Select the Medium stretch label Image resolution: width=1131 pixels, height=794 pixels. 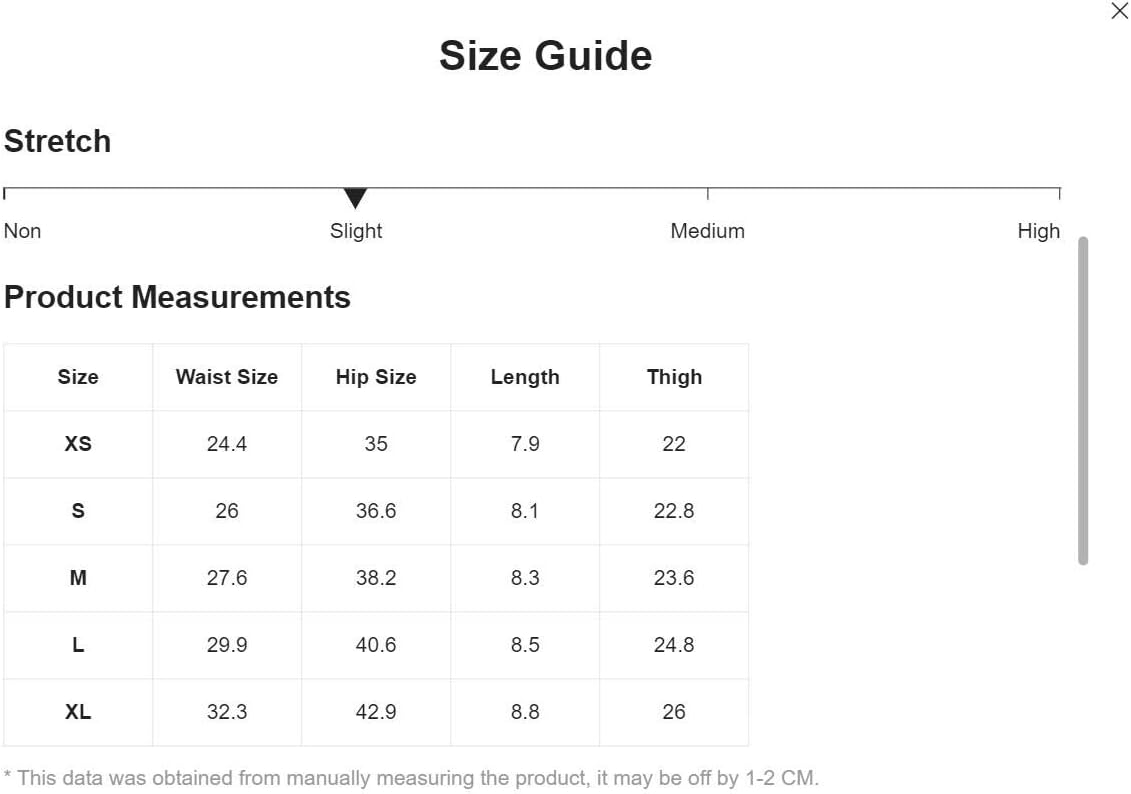pos(707,231)
